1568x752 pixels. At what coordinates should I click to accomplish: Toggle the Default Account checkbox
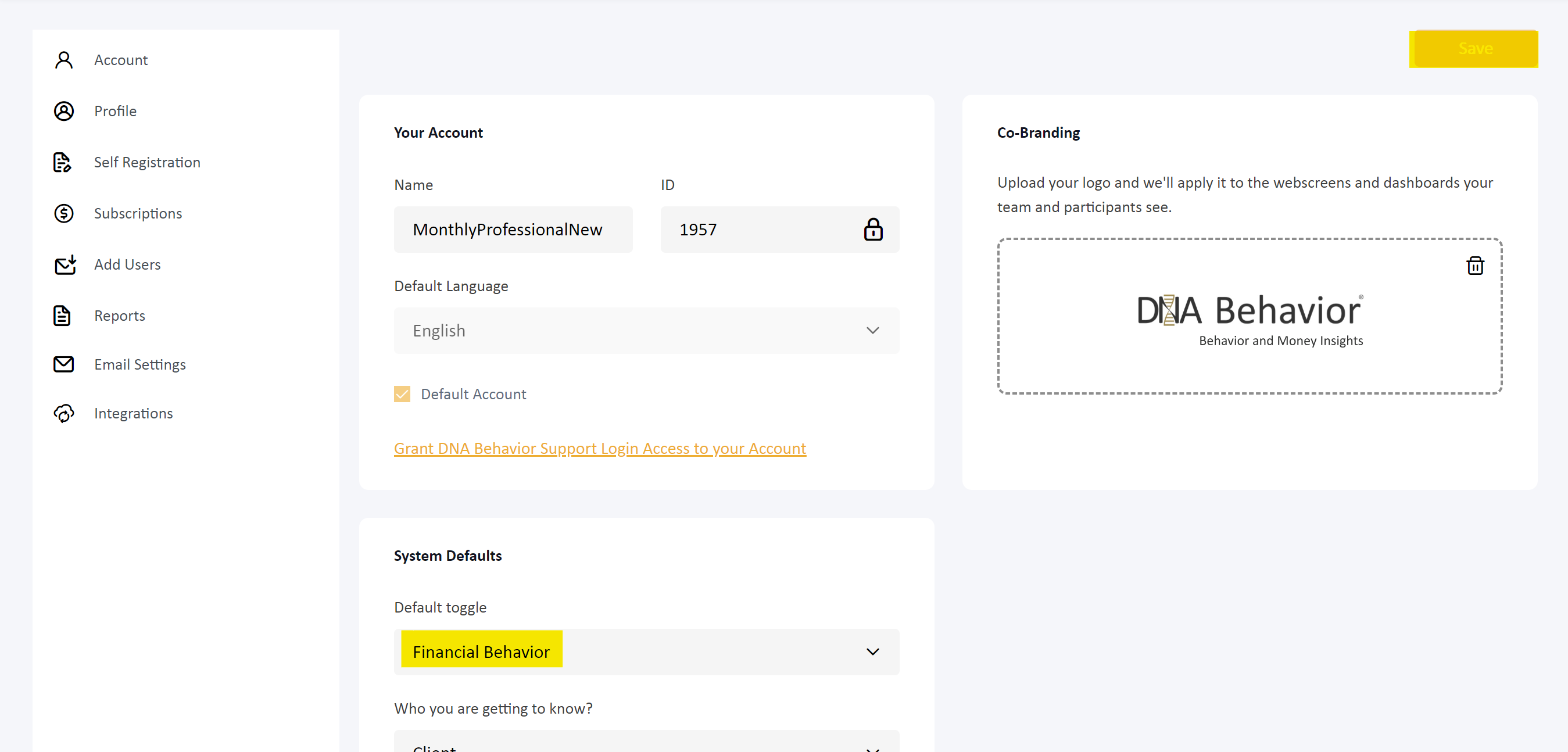click(402, 394)
